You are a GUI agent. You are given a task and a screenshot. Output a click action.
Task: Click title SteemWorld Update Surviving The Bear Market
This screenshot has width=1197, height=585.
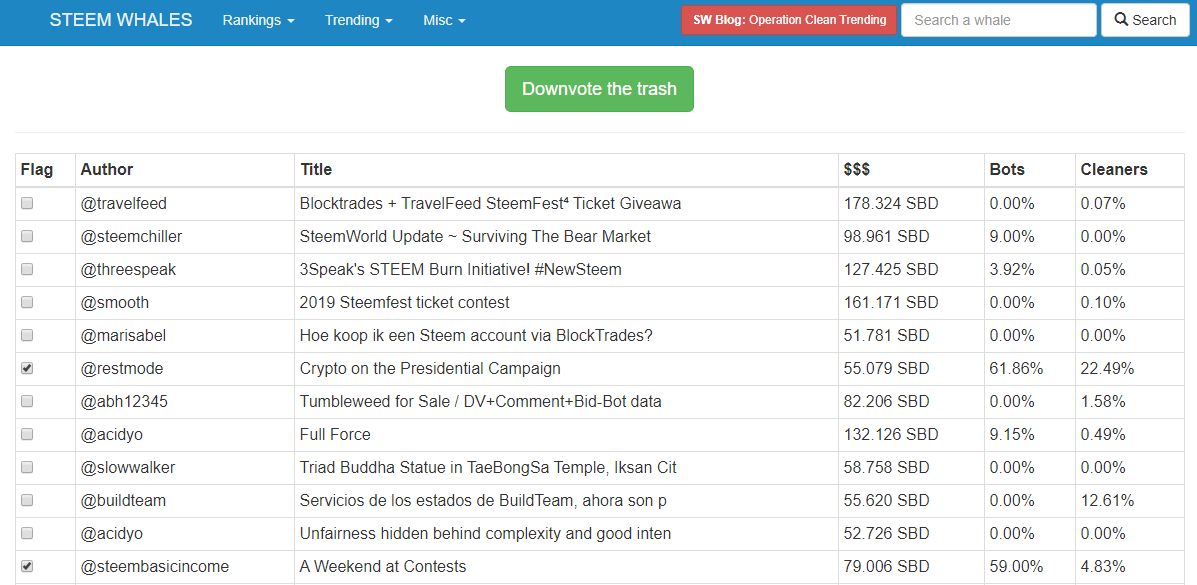tap(475, 237)
